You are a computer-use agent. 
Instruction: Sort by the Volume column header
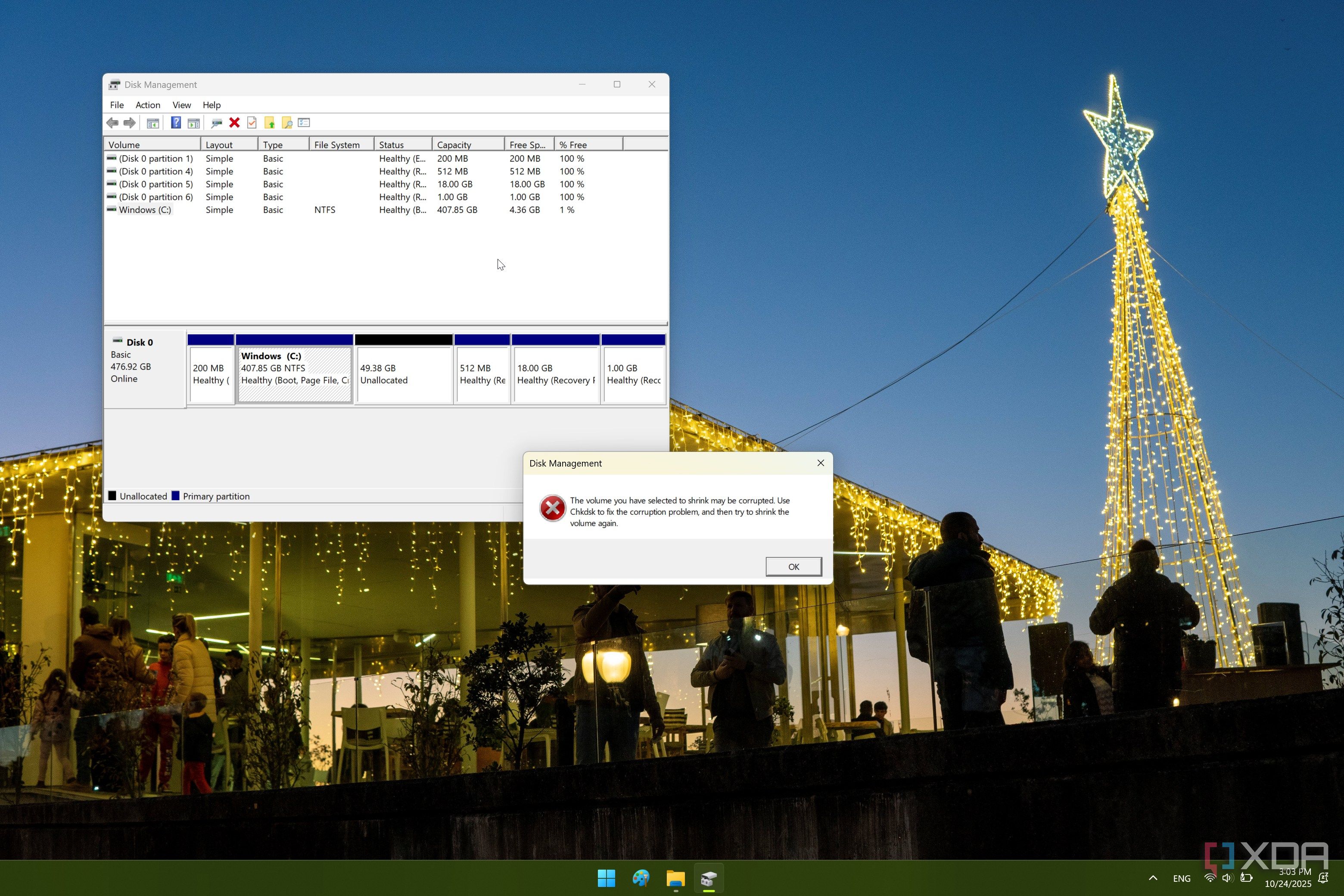[x=152, y=145]
